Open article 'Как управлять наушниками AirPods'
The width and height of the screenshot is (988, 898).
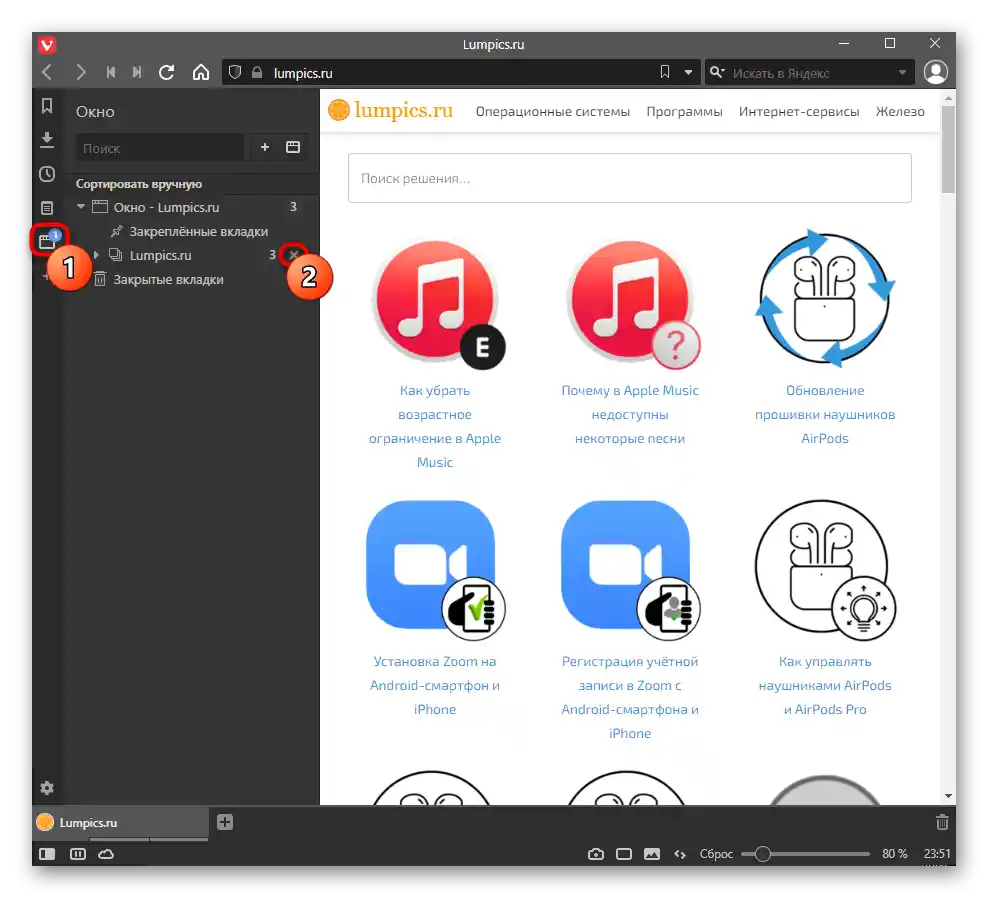coord(825,685)
